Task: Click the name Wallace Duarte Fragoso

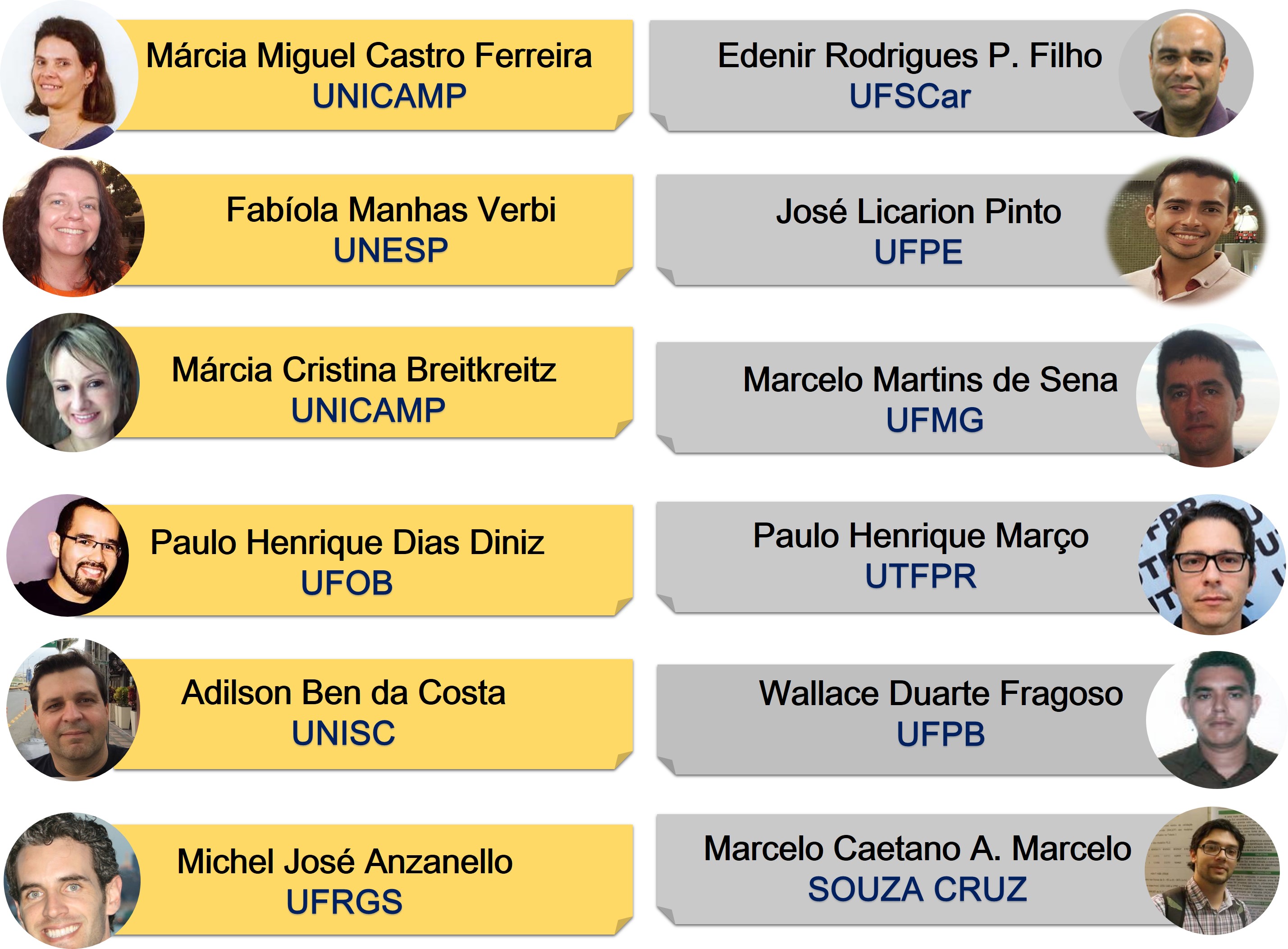Action: pyautogui.click(x=941, y=694)
